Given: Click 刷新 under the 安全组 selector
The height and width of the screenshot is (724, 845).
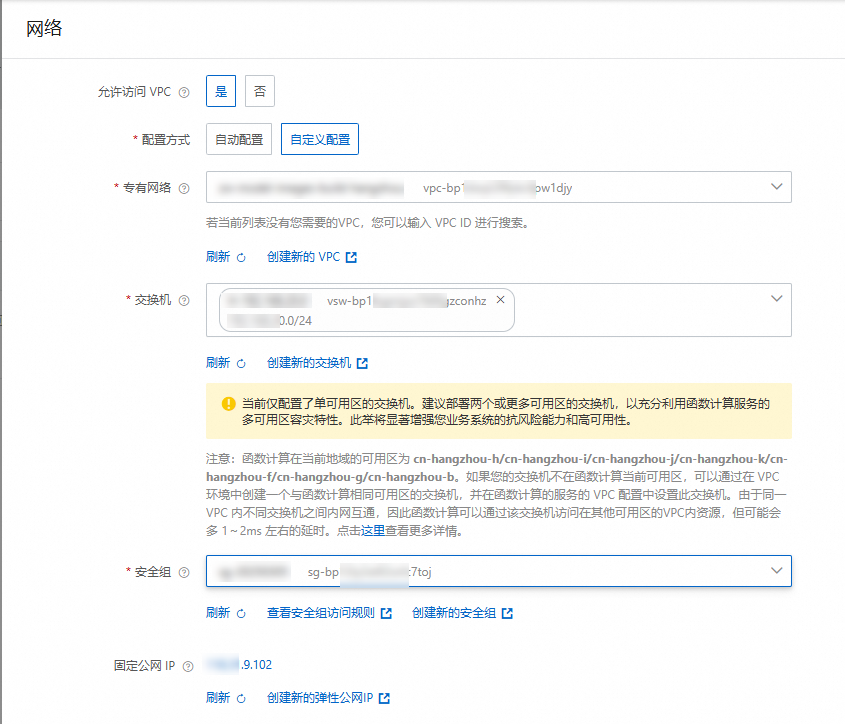Looking at the screenshot, I should coord(218,612).
